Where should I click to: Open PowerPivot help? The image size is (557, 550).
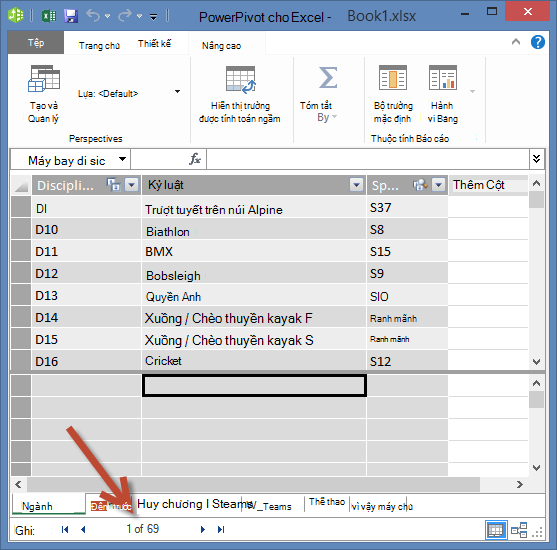click(538, 42)
